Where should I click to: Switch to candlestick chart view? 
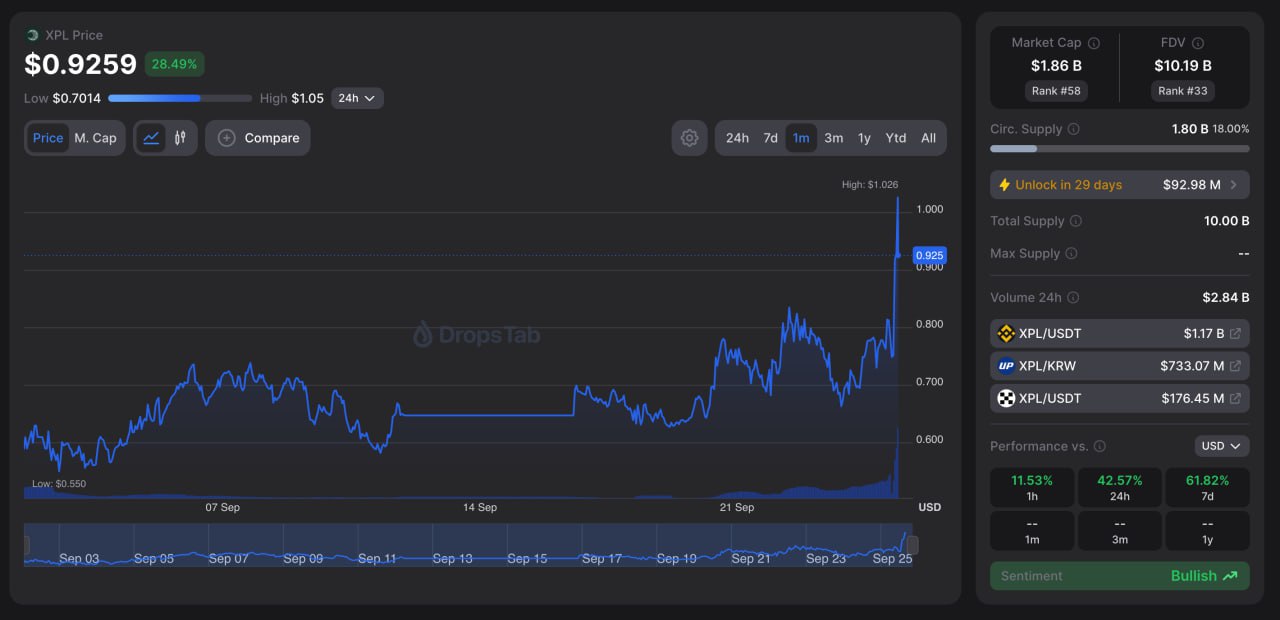pos(180,138)
